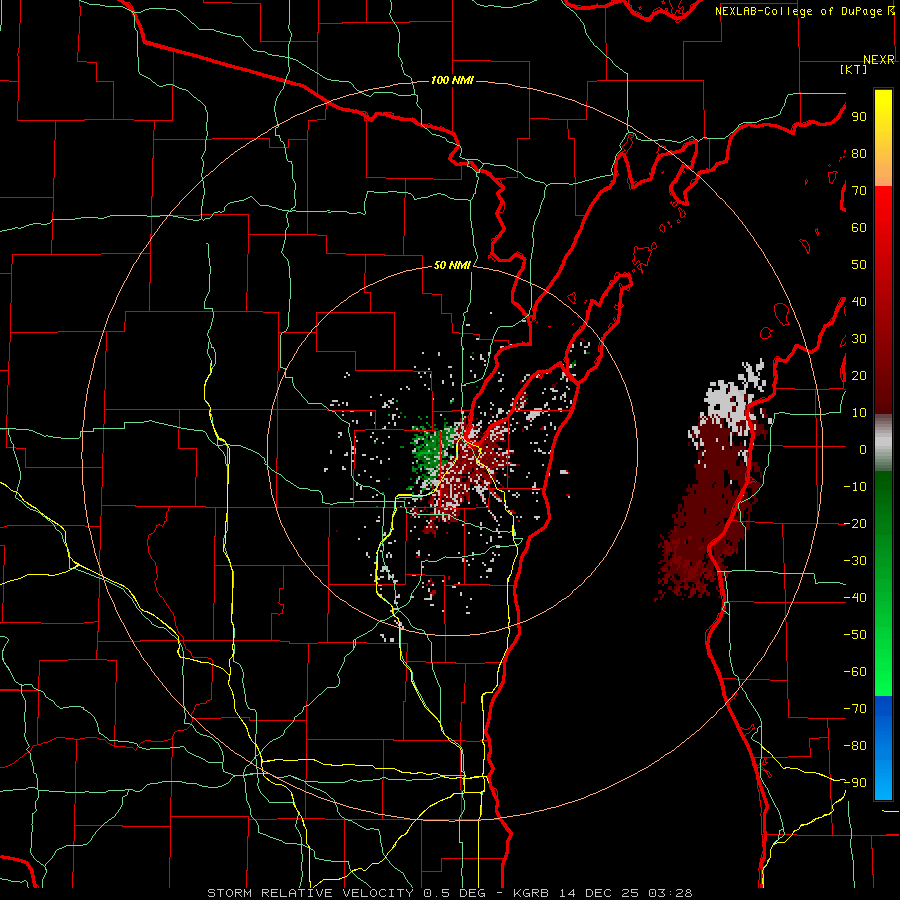Image resolution: width=900 pixels, height=900 pixels.
Task: Click the positive 80 scale label
Action: click(x=859, y=154)
